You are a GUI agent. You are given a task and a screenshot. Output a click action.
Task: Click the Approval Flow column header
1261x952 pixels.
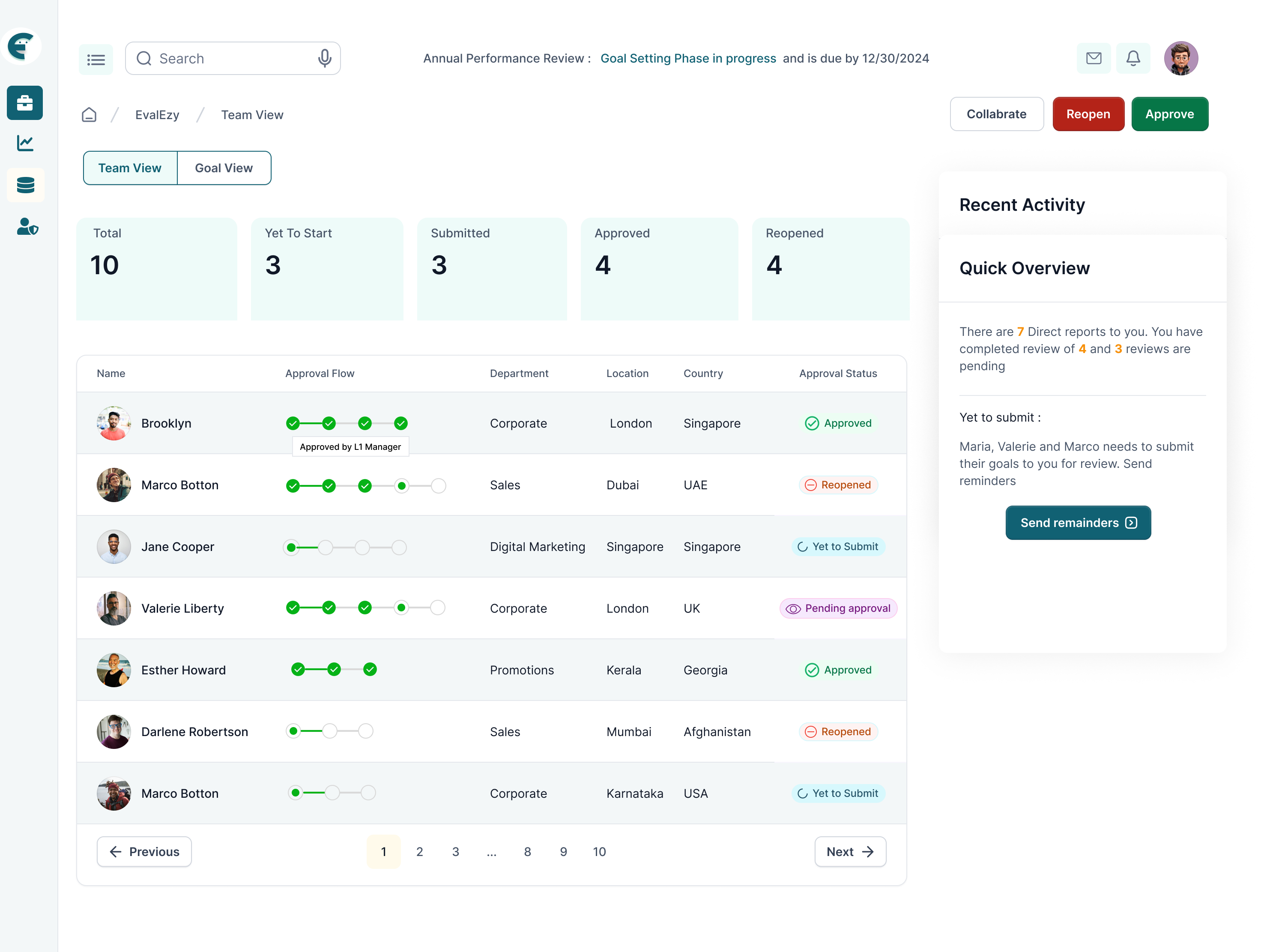(x=320, y=374)
